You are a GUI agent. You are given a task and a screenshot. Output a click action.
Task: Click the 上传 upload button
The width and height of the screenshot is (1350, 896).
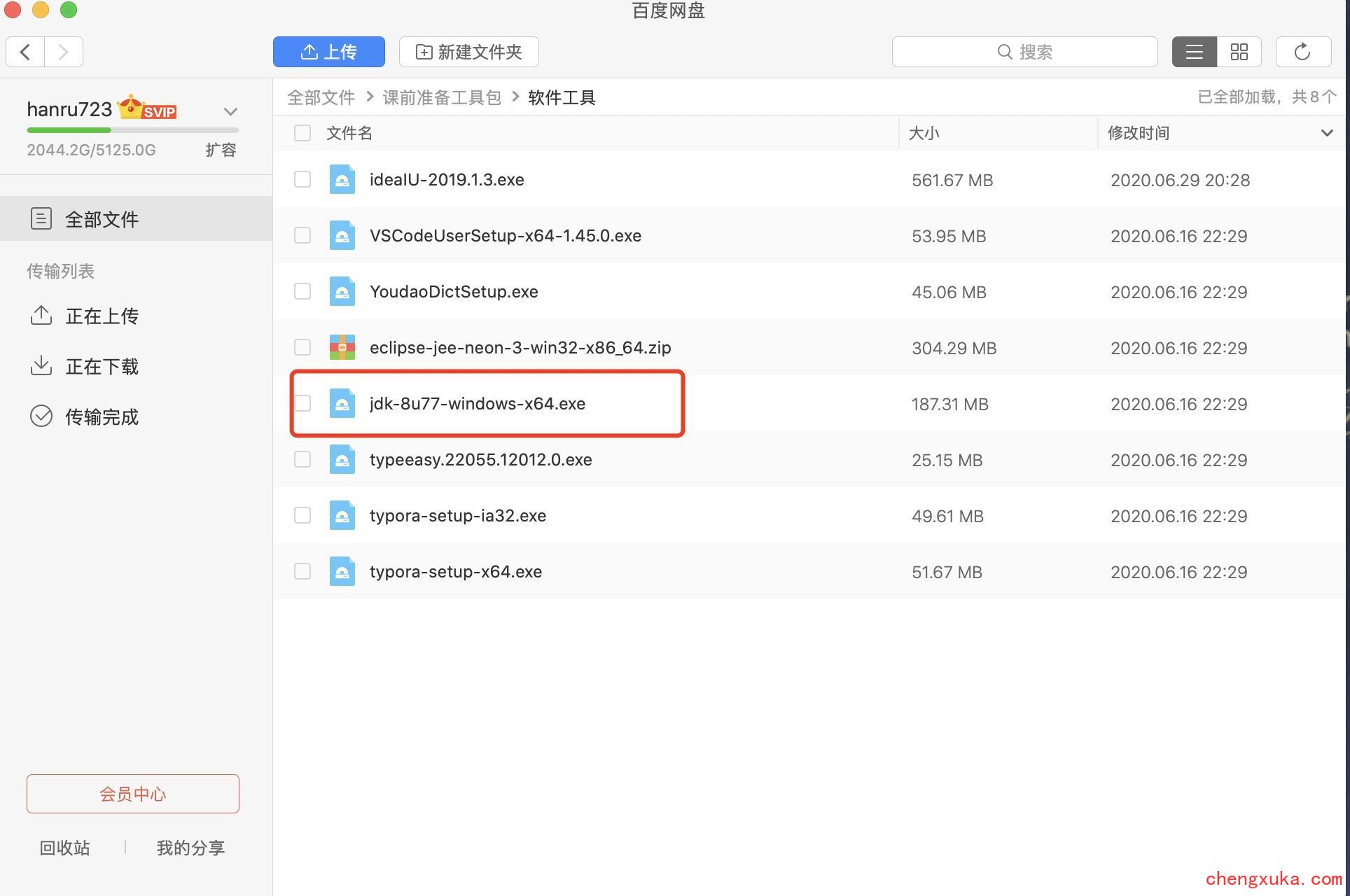point(329,52)
